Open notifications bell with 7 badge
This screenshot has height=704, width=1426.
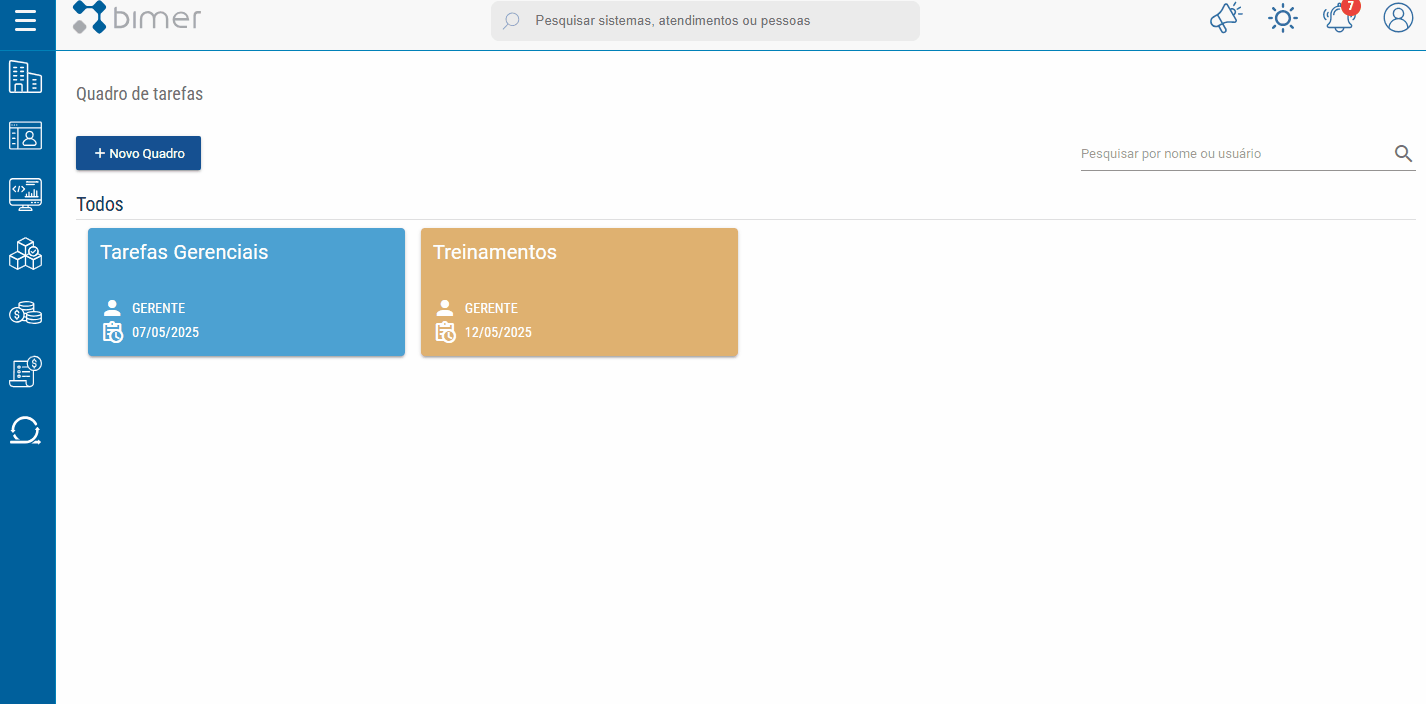1340,17
